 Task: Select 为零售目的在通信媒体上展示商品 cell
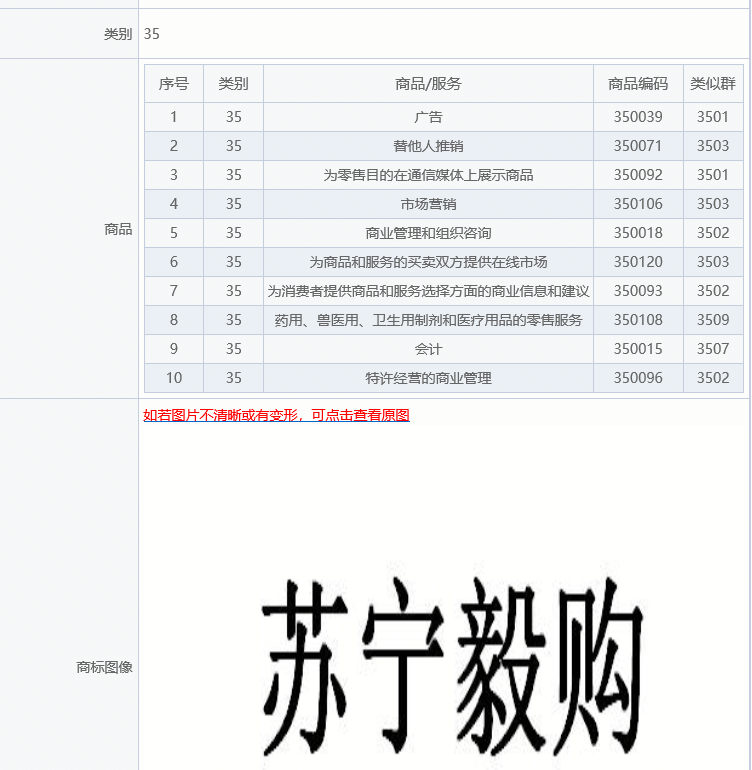tap(428, 175)
